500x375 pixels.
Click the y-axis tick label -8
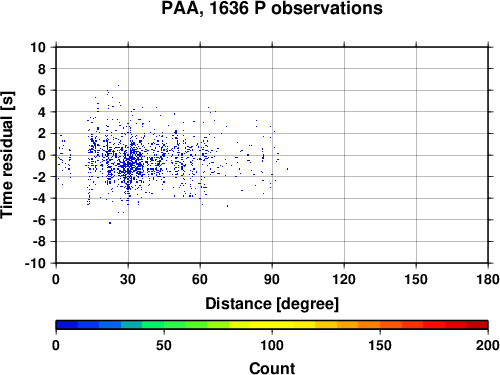click(39, 242)
